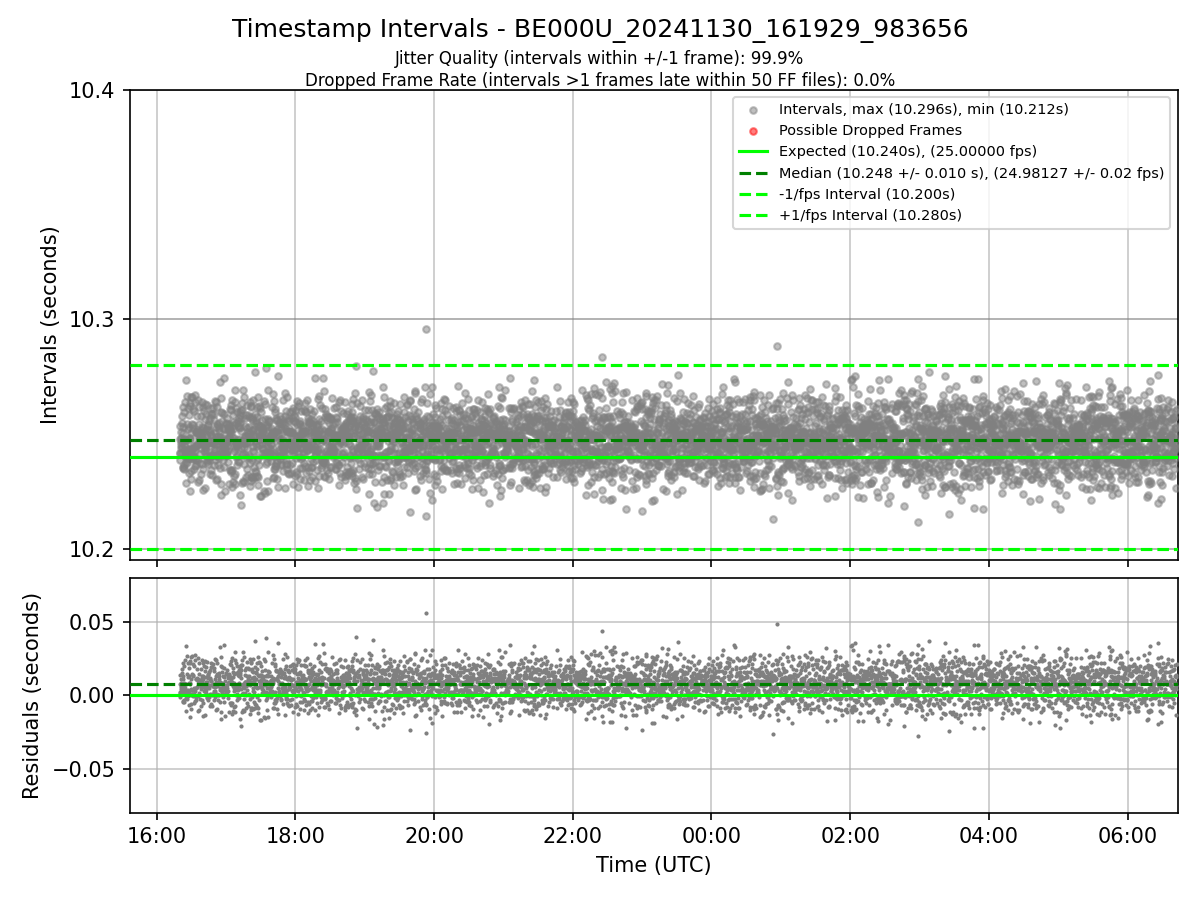Click the x-axis tick label 00:00

[711, 835]
